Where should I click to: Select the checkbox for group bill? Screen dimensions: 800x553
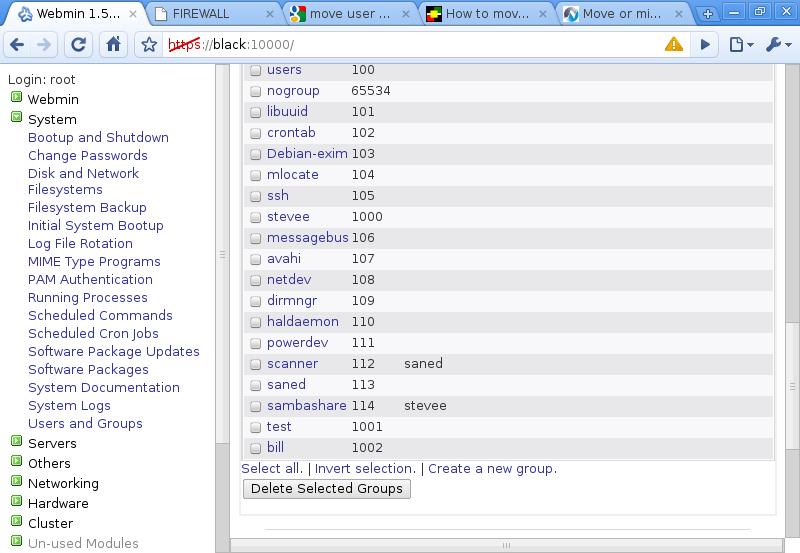pos(255,448)
